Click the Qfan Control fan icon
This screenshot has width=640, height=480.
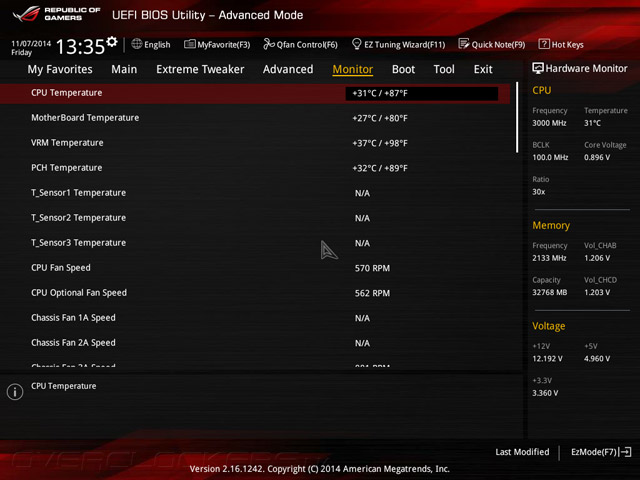point(269,44)
